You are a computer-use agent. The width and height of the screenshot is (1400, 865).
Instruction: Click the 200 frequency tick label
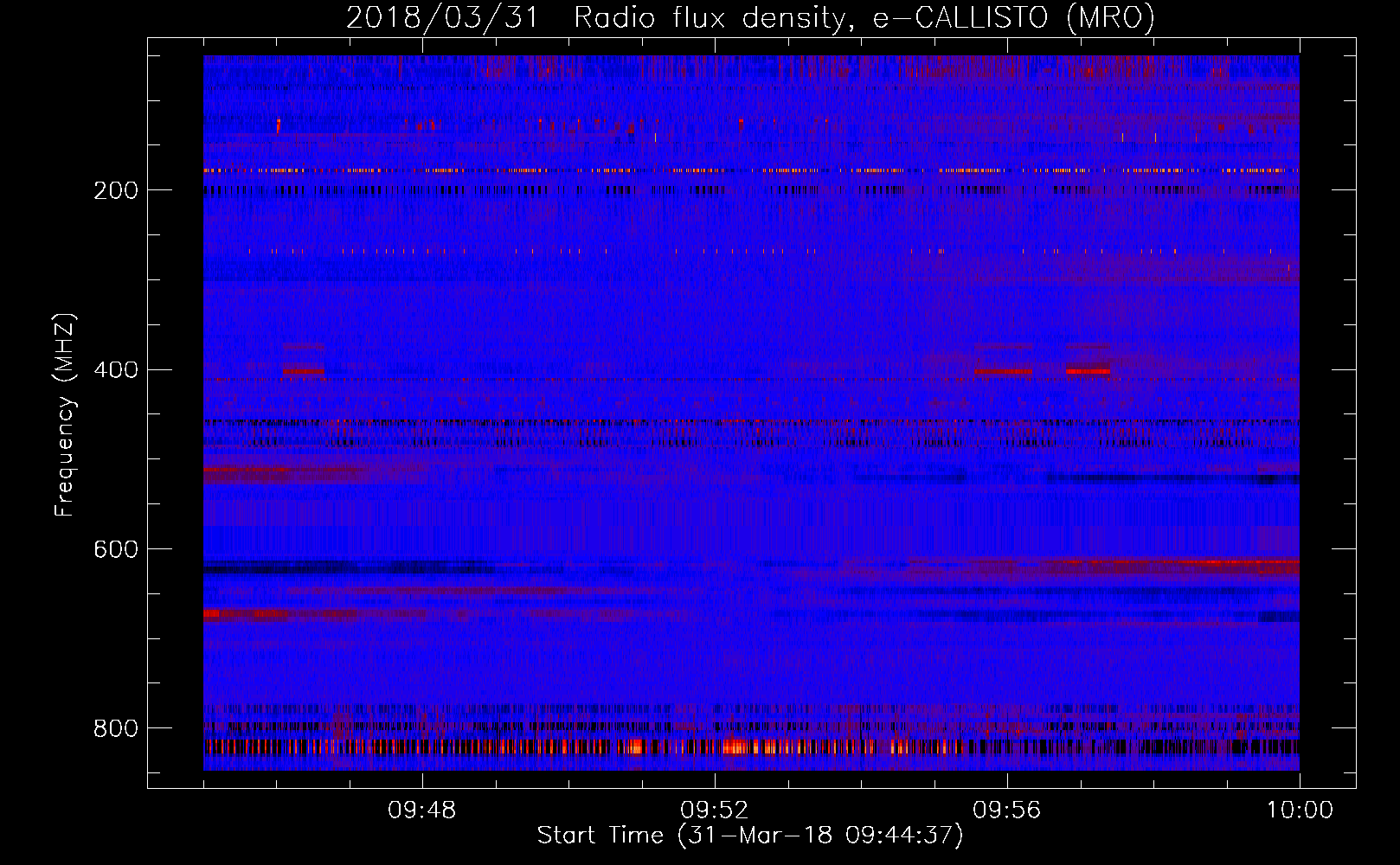[x=116, y=190]
